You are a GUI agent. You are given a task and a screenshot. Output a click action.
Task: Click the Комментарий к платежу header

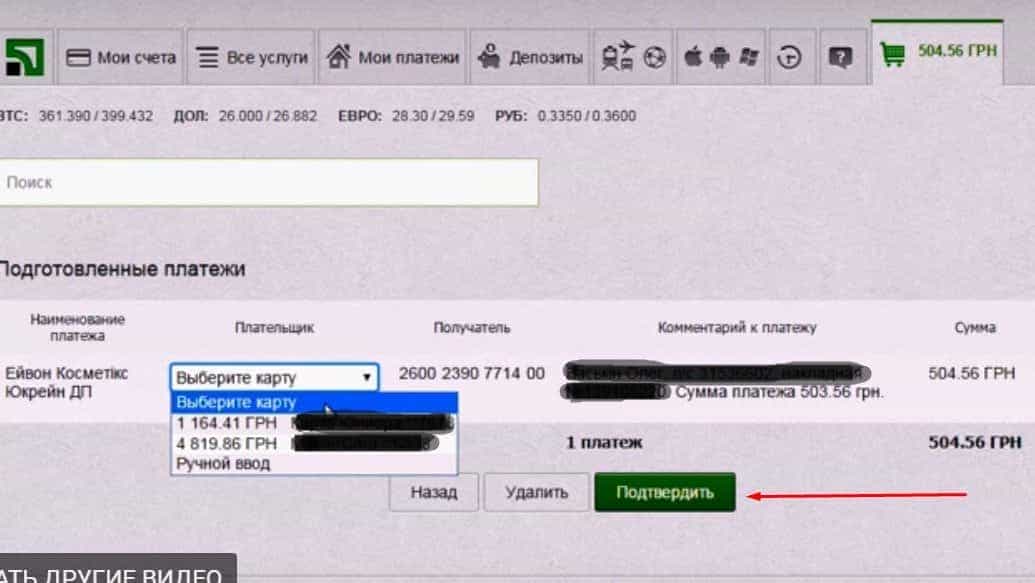pos(737,327)
